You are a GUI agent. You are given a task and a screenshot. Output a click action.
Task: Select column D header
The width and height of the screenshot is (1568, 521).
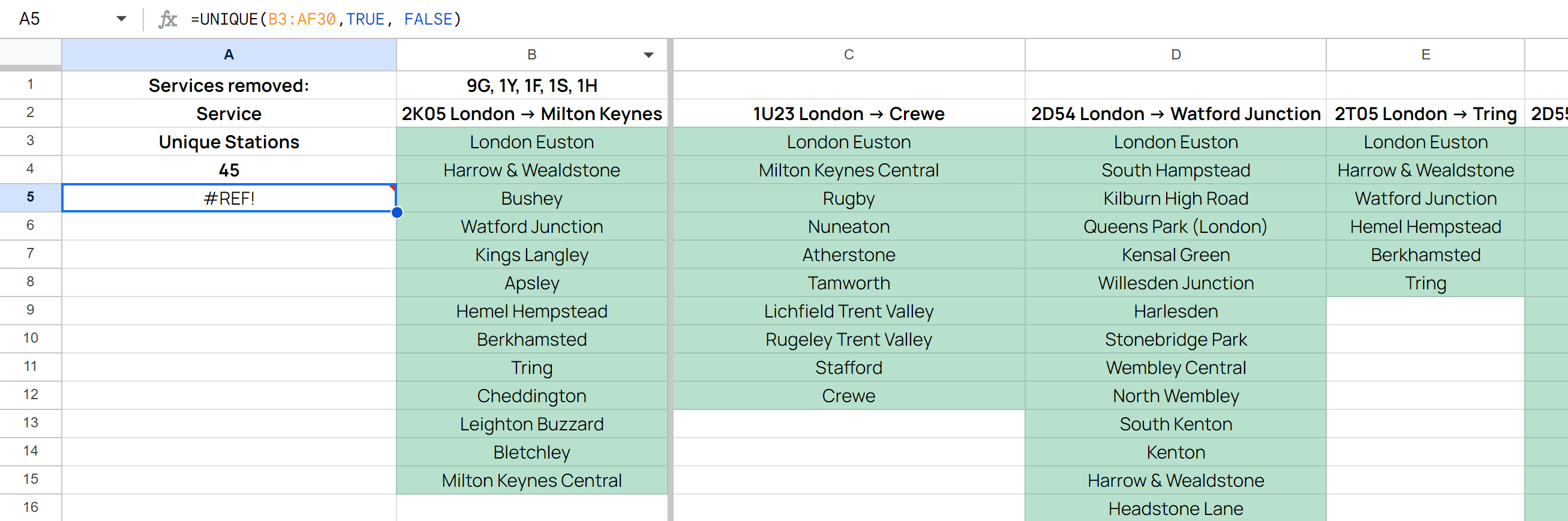[1175, 54]
